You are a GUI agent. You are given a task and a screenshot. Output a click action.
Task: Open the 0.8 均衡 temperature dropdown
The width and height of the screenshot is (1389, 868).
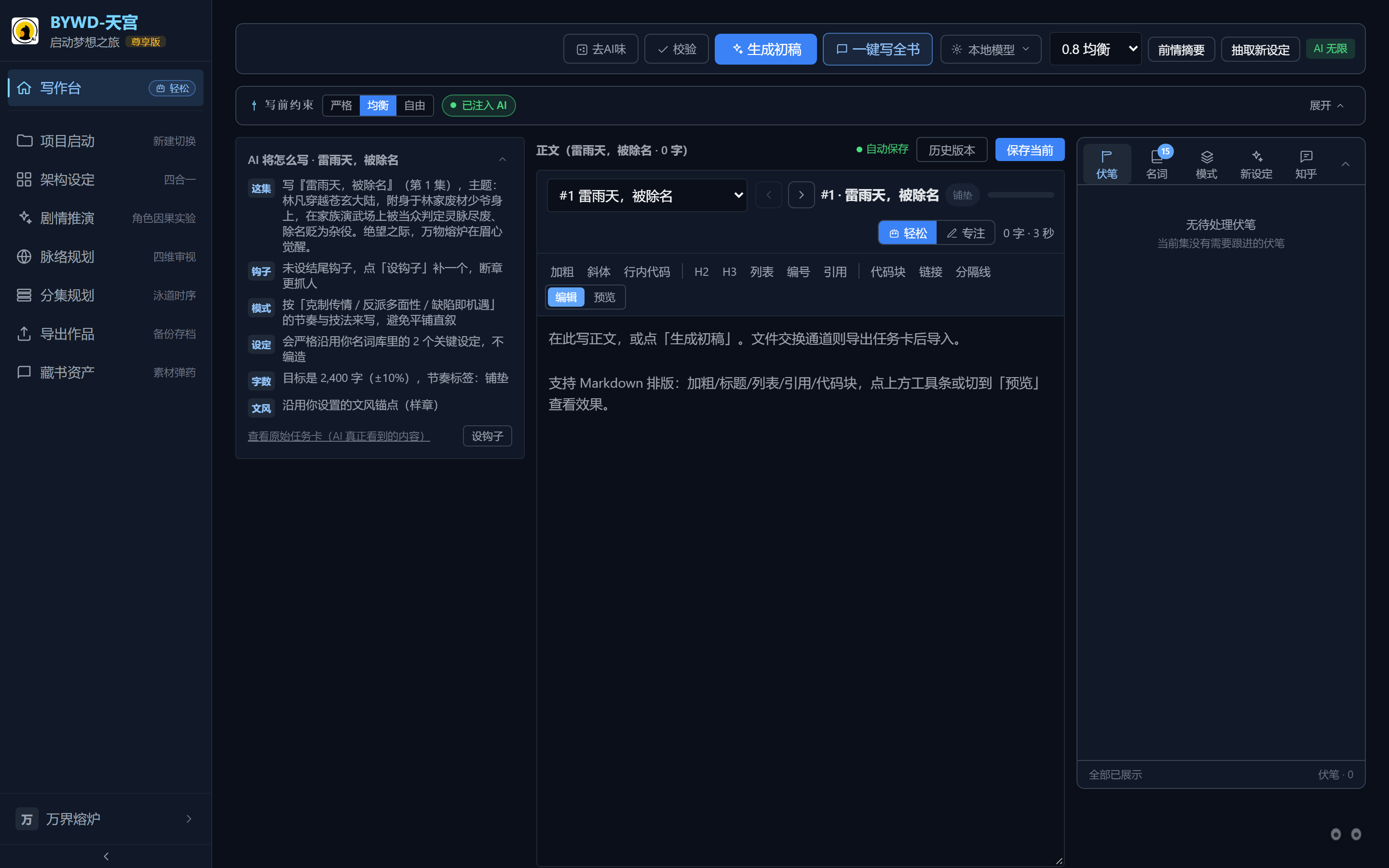point(1096,49)
